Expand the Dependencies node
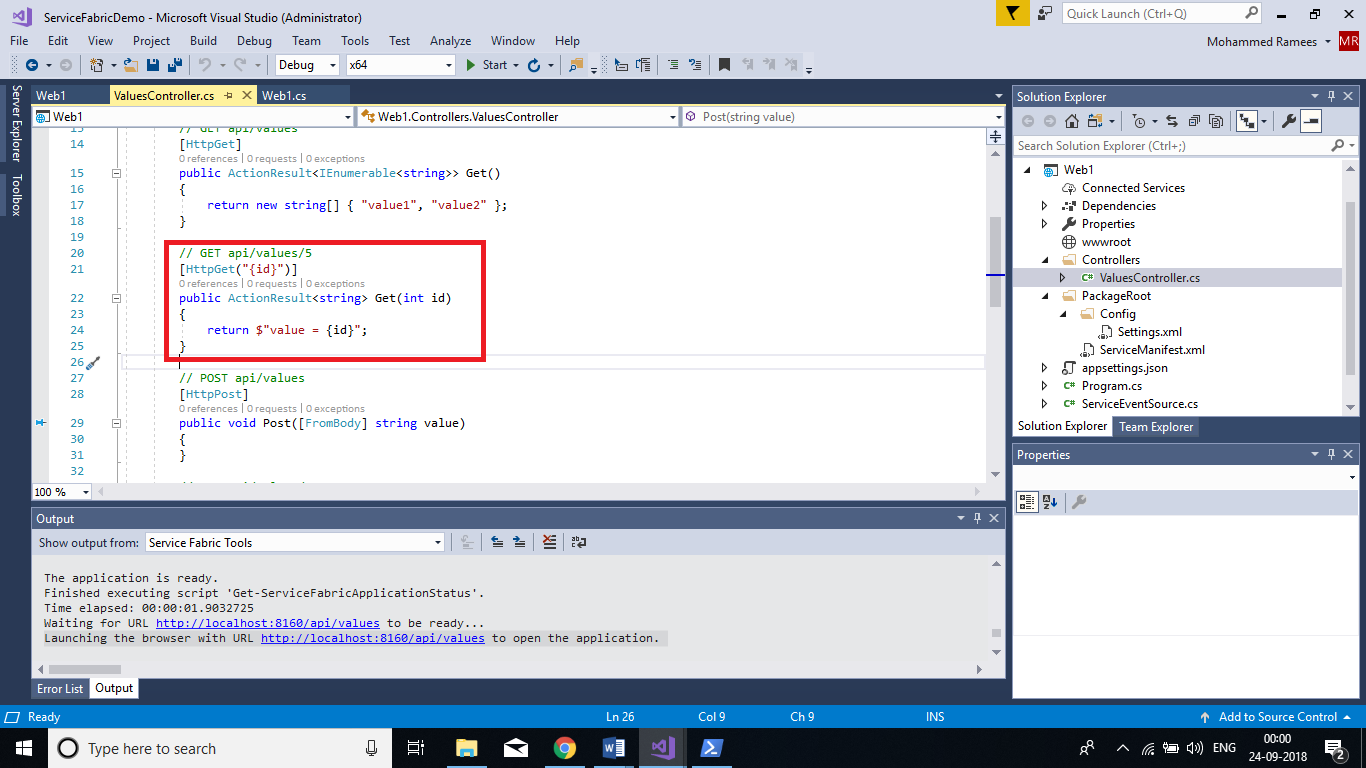Image resolution: width=1366 pixels, height=768 pixels. [x=1045, y=206]
